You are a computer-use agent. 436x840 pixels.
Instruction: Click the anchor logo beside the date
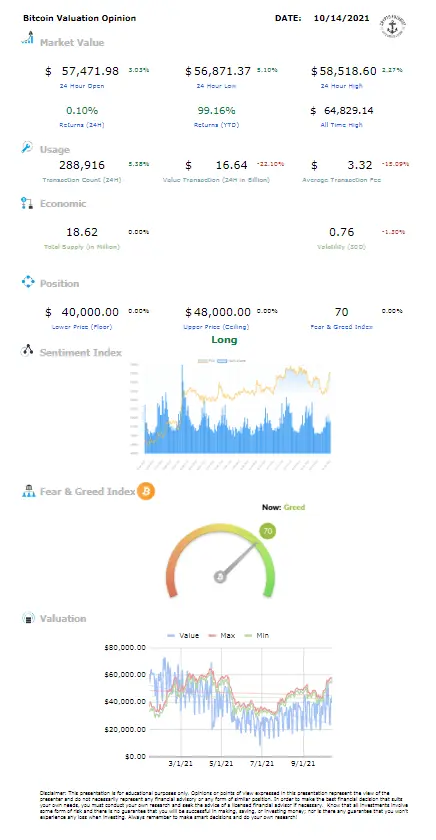(x=392, y=24)
